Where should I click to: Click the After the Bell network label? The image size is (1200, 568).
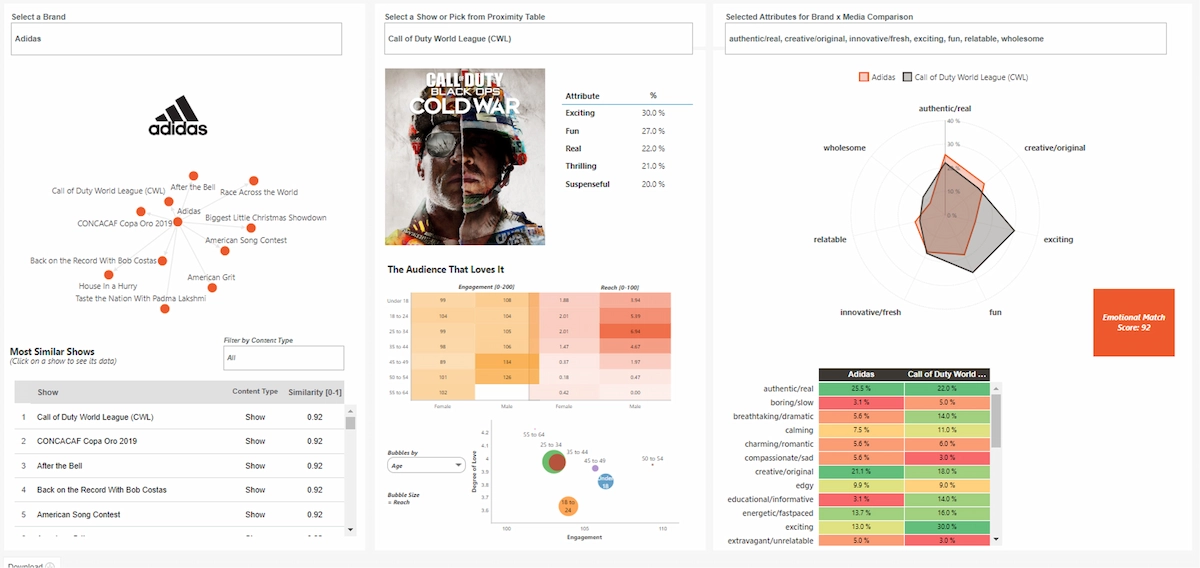click(x=193, y=187)
